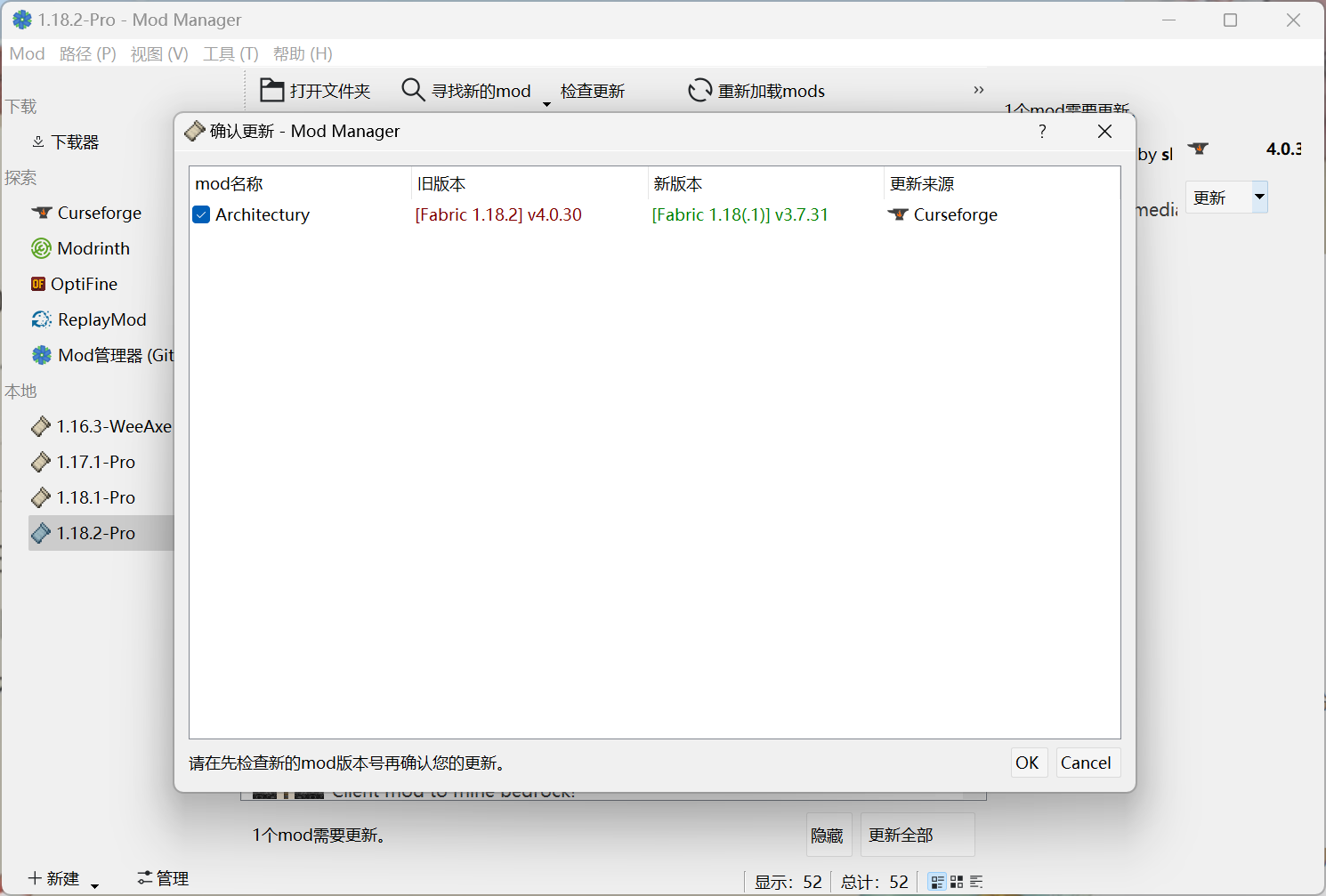1326x896 pixels.
Task: Switch to the compact list view
Action: [x=976, y=881]
